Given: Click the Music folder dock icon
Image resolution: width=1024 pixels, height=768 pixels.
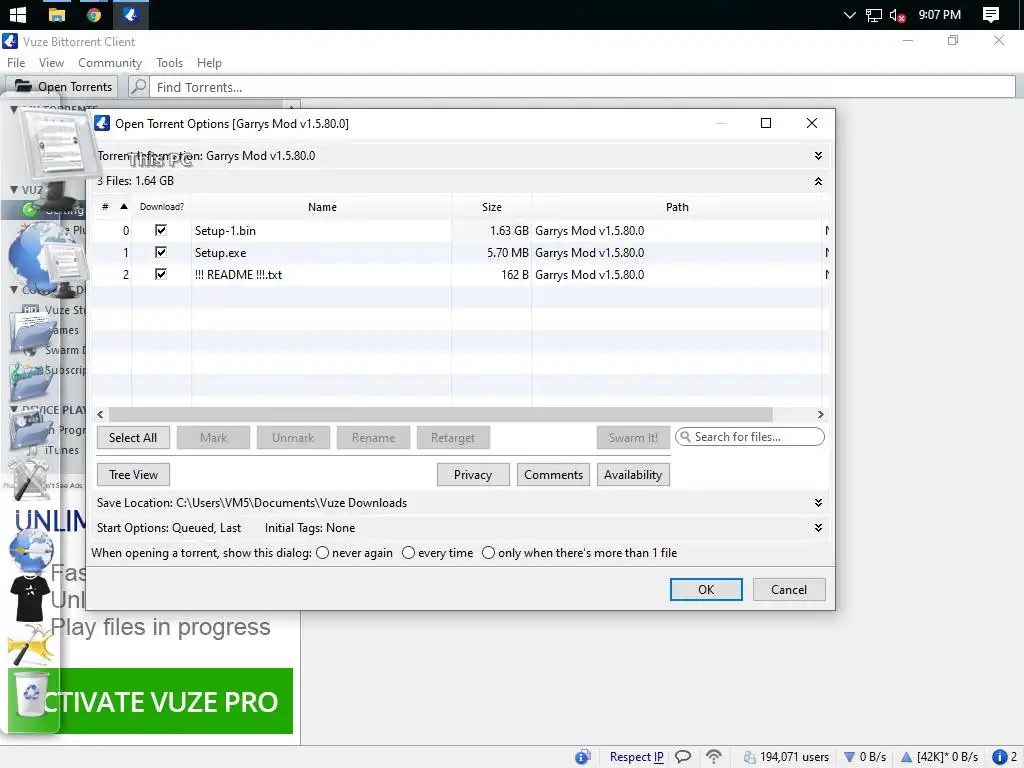Looking at the screenshot, I should [x=31, y=381].
